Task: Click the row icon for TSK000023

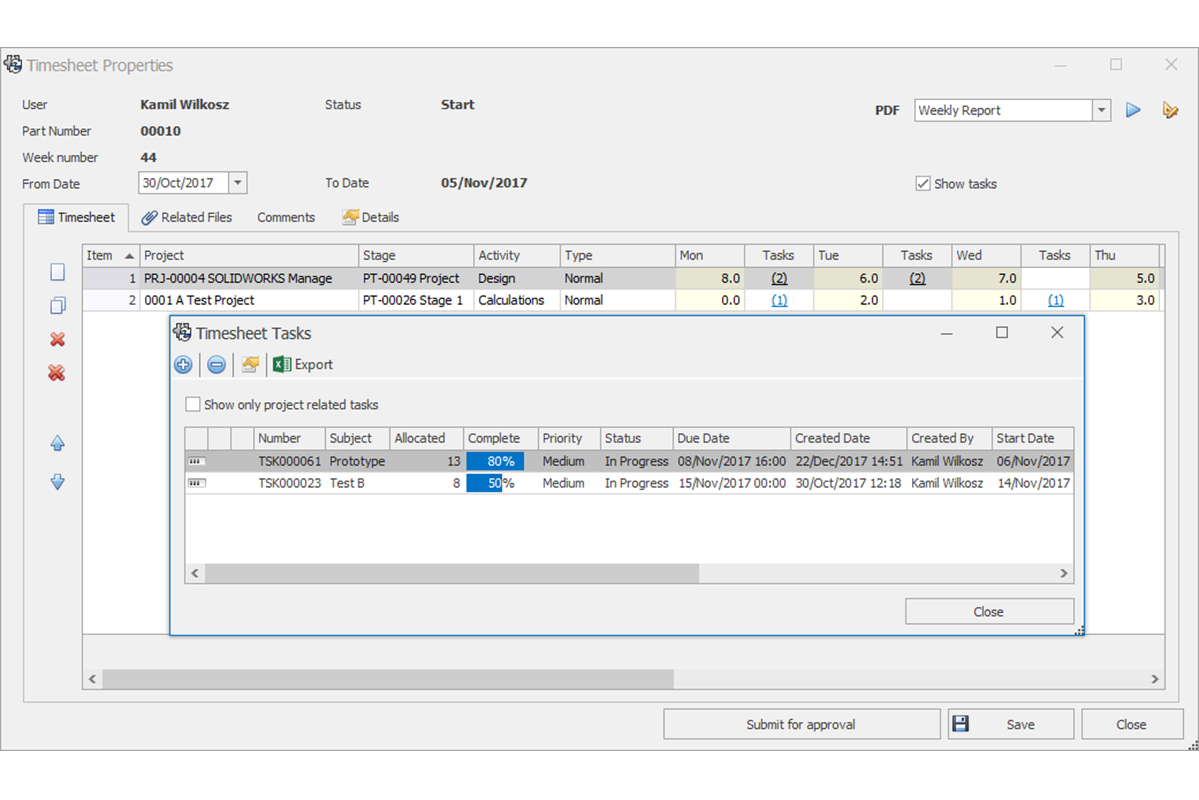Action: click(x=197, y=483)
